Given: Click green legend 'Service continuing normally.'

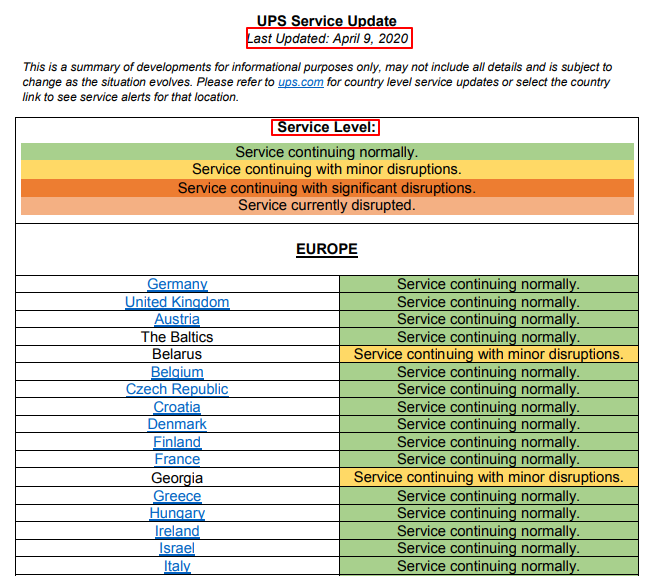Looking at the screenshot, I should (327, 152).
